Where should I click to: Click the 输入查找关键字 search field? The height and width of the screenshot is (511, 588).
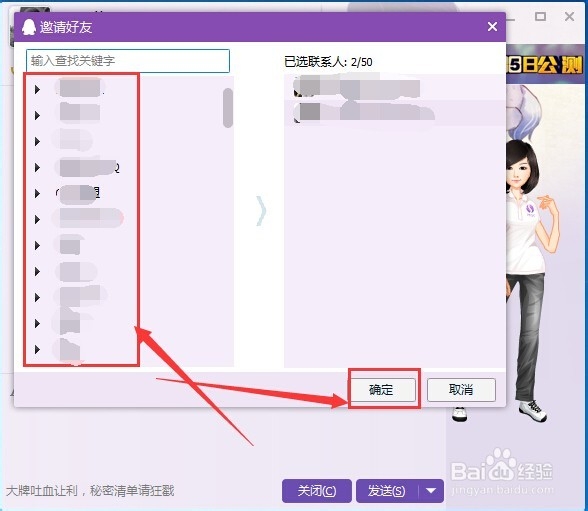128,61
